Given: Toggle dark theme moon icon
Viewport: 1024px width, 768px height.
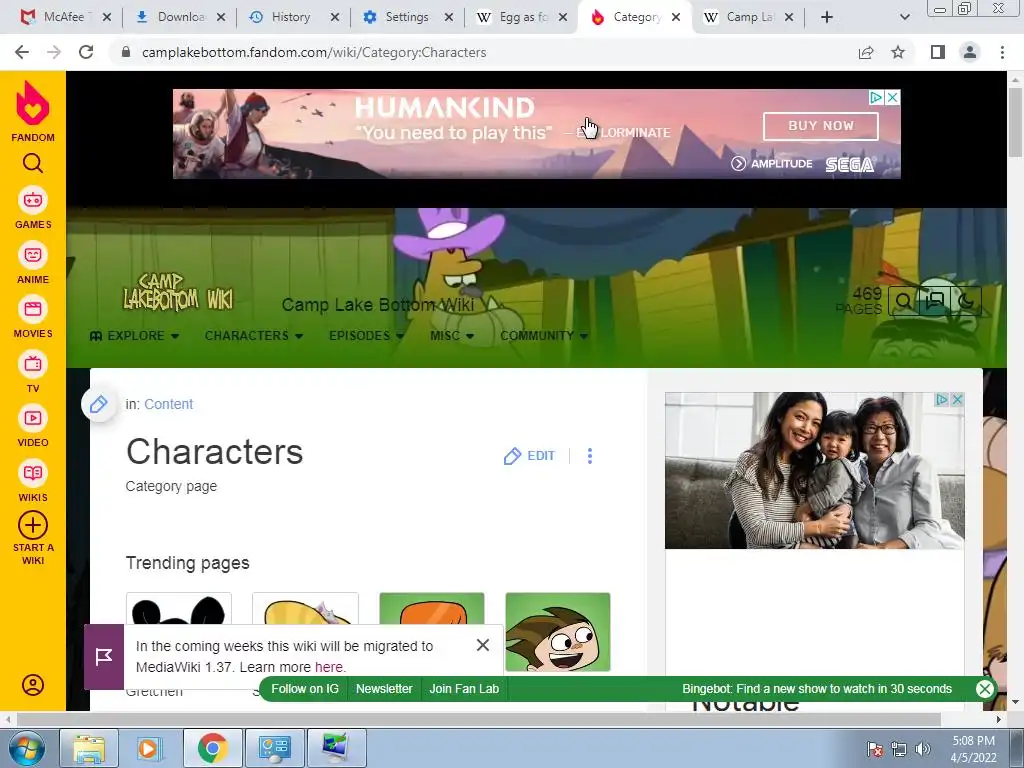Looking at the screenshot, I should [966, 301].
